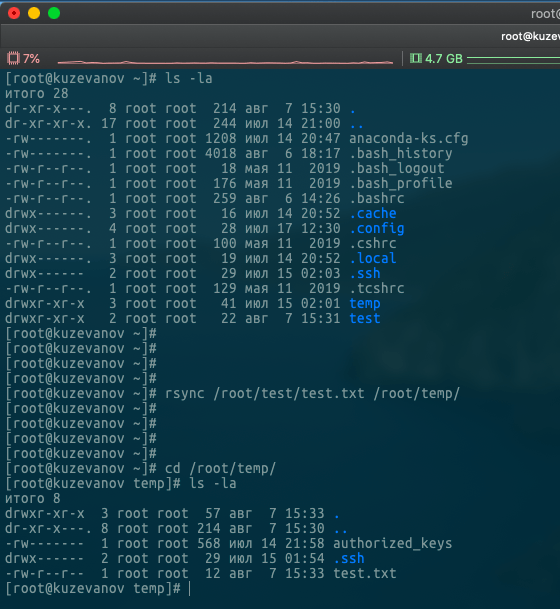Click the rsync command line text
The height and width of the screenshot is (609, 560).
pos(312,393)
